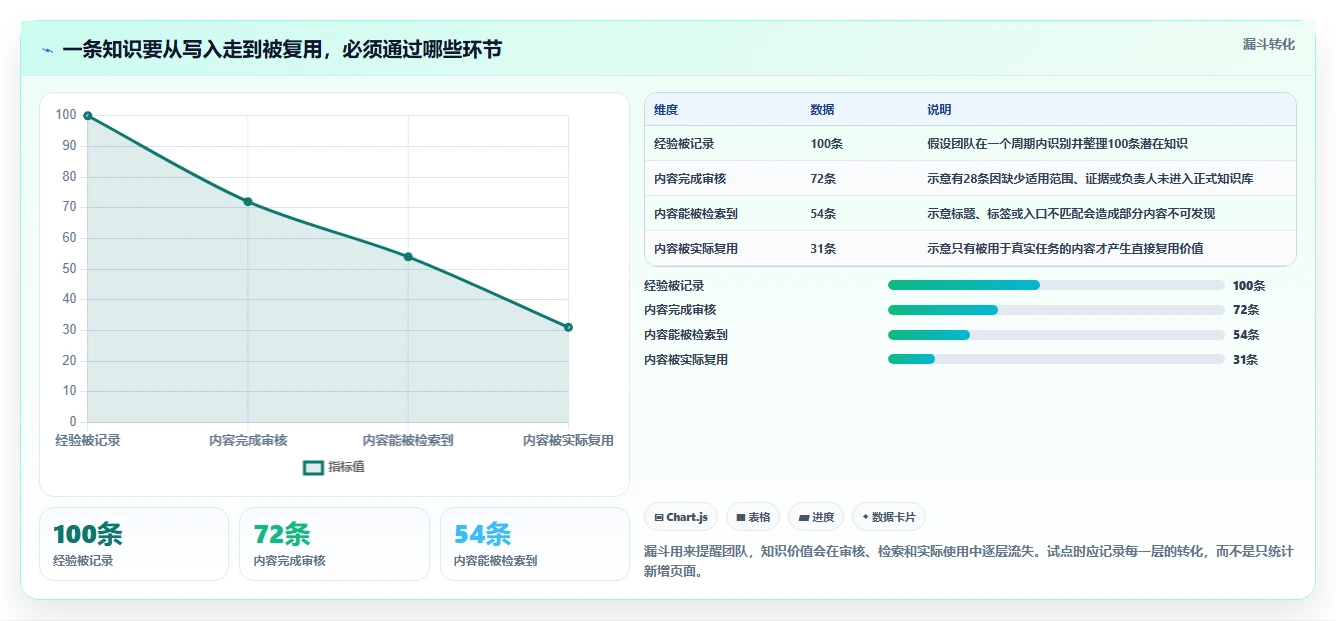Click the 内容被实际复用 label left of its progress bar
The image size is (1336, 621).
[686, 360]
